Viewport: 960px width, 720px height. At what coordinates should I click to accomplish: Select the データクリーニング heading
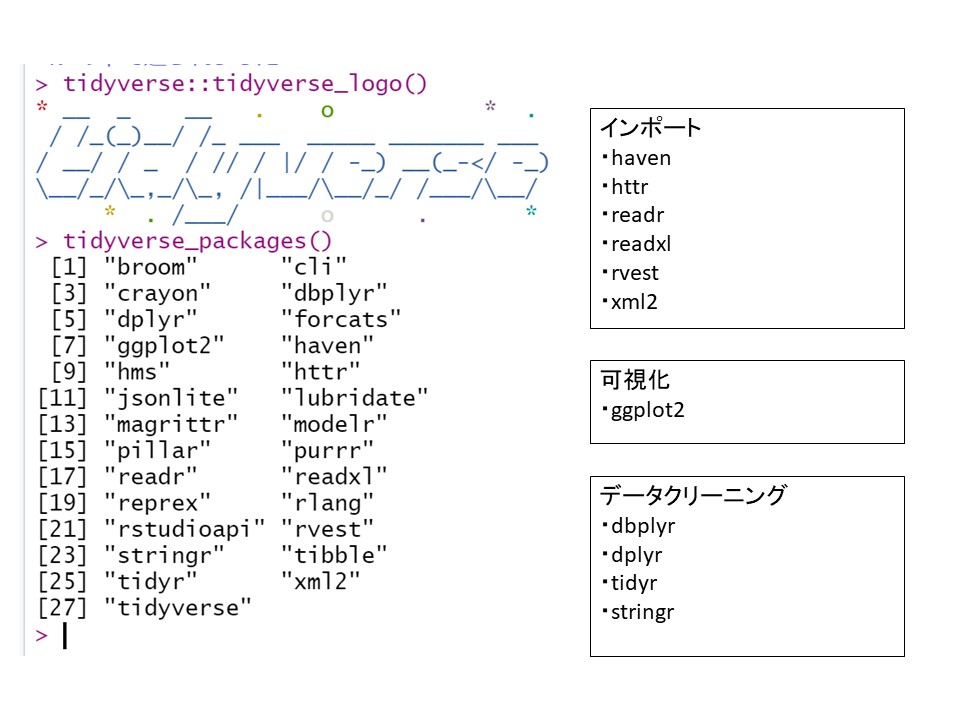[693, 496]
